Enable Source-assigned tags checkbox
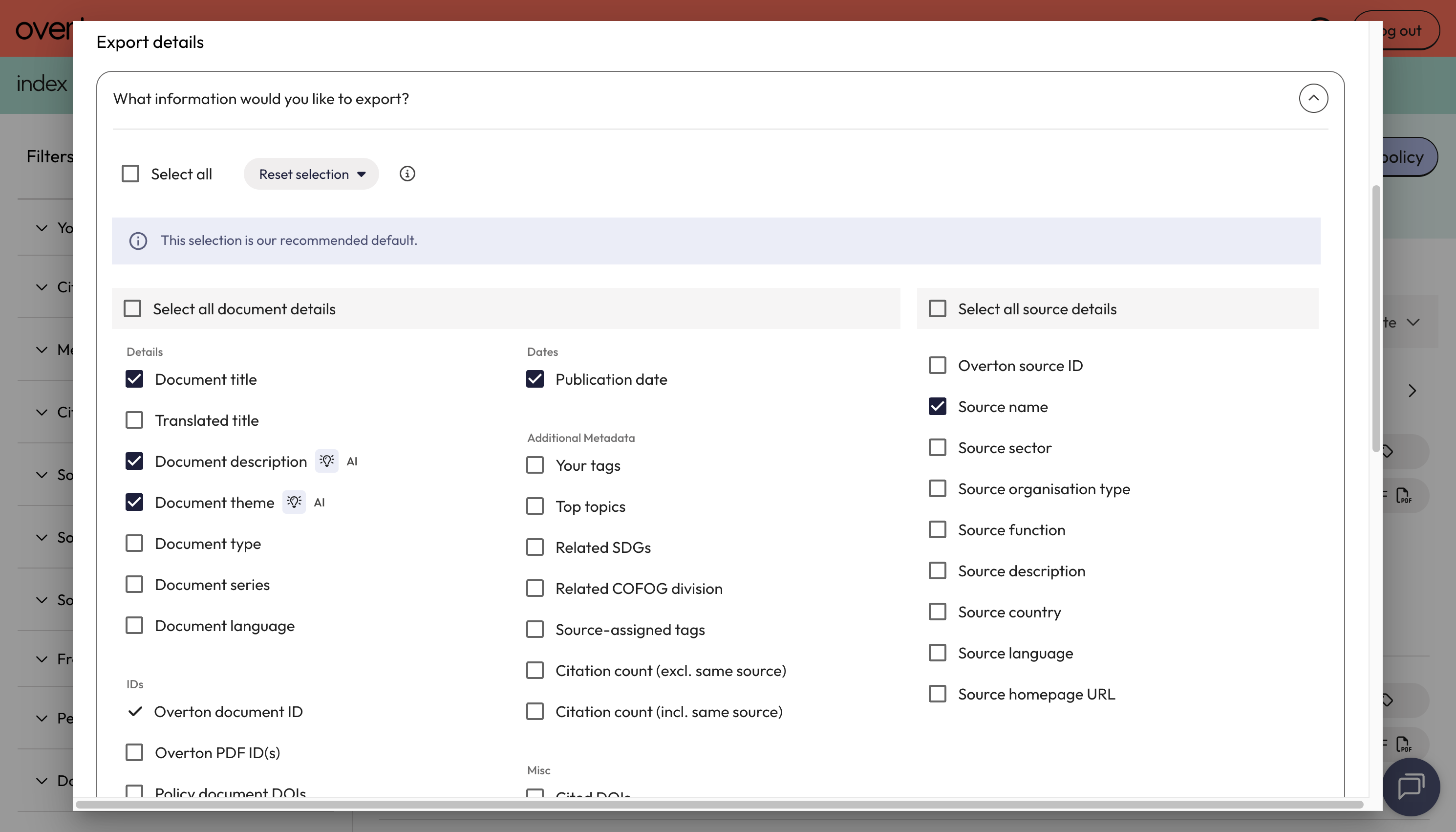The width and height of the screenshot is (1456, 832). coord(535,630)
